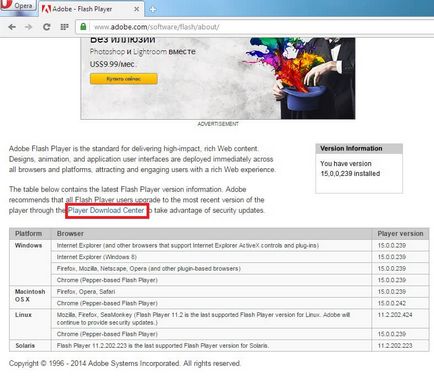Click the green padlock security icon
Screen dimensions: 434x381
coord(83,27)
